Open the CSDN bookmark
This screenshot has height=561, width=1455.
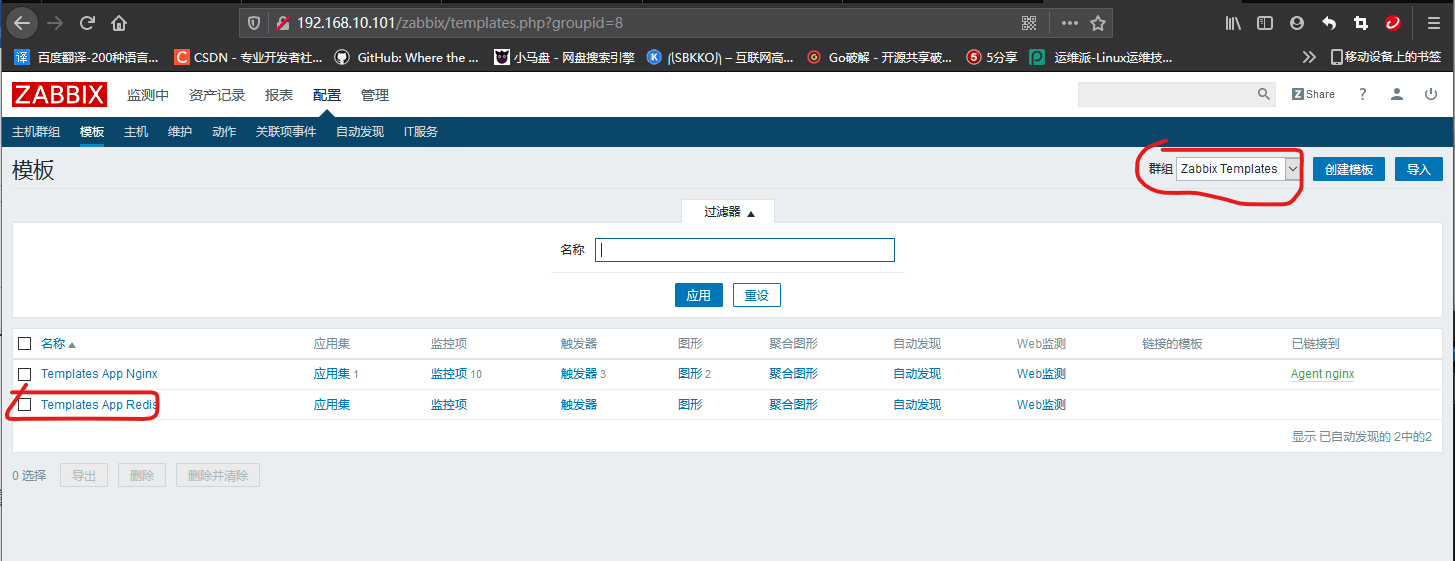click(x=248, y=57)
